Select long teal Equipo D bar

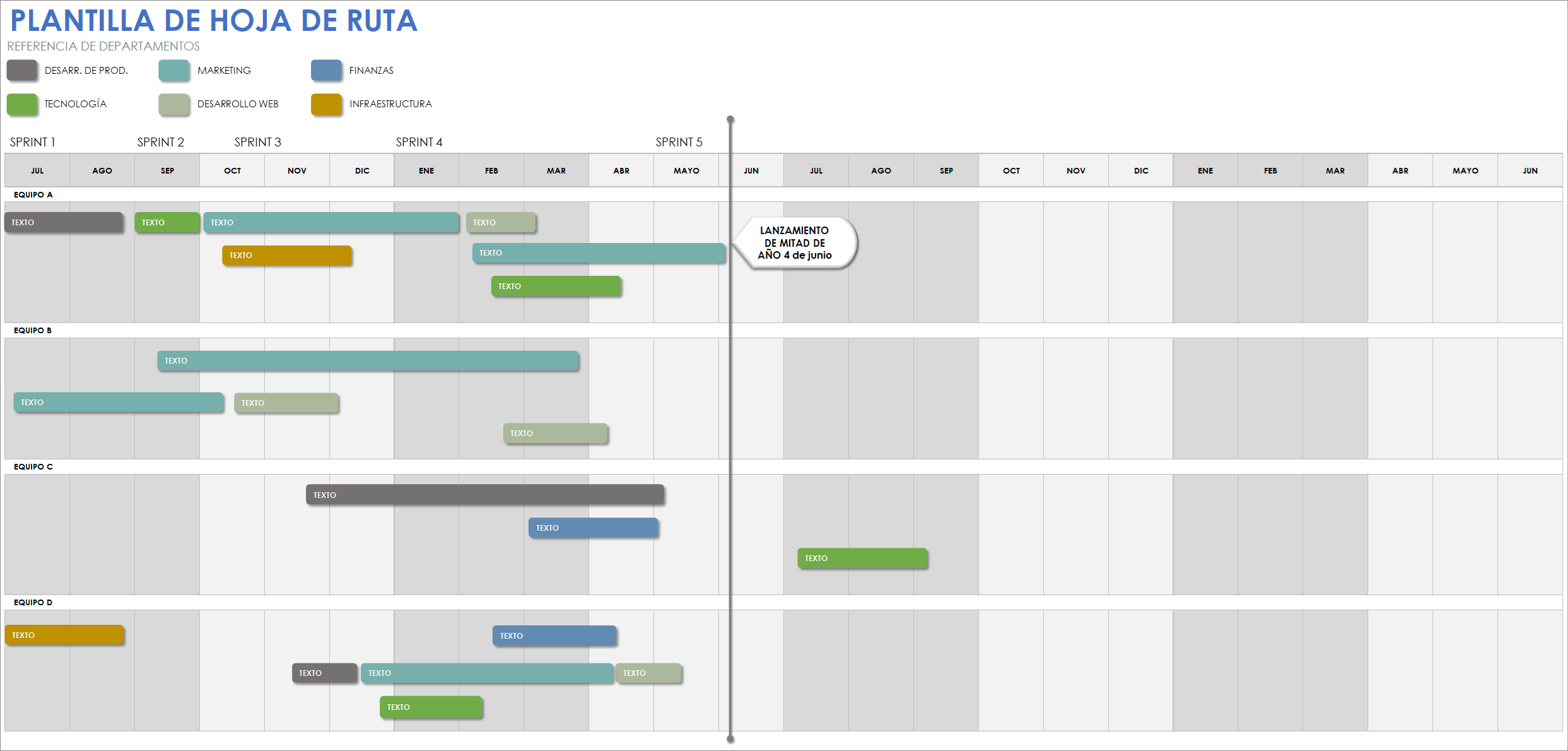tap(487, 673)
